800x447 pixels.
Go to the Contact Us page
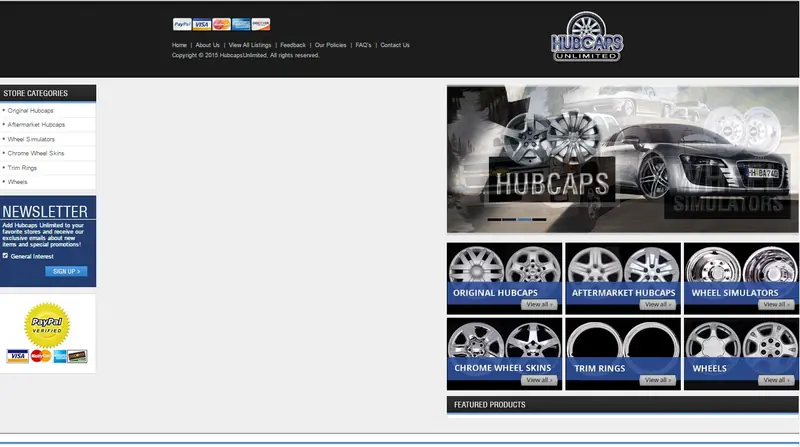coord(394,45)
